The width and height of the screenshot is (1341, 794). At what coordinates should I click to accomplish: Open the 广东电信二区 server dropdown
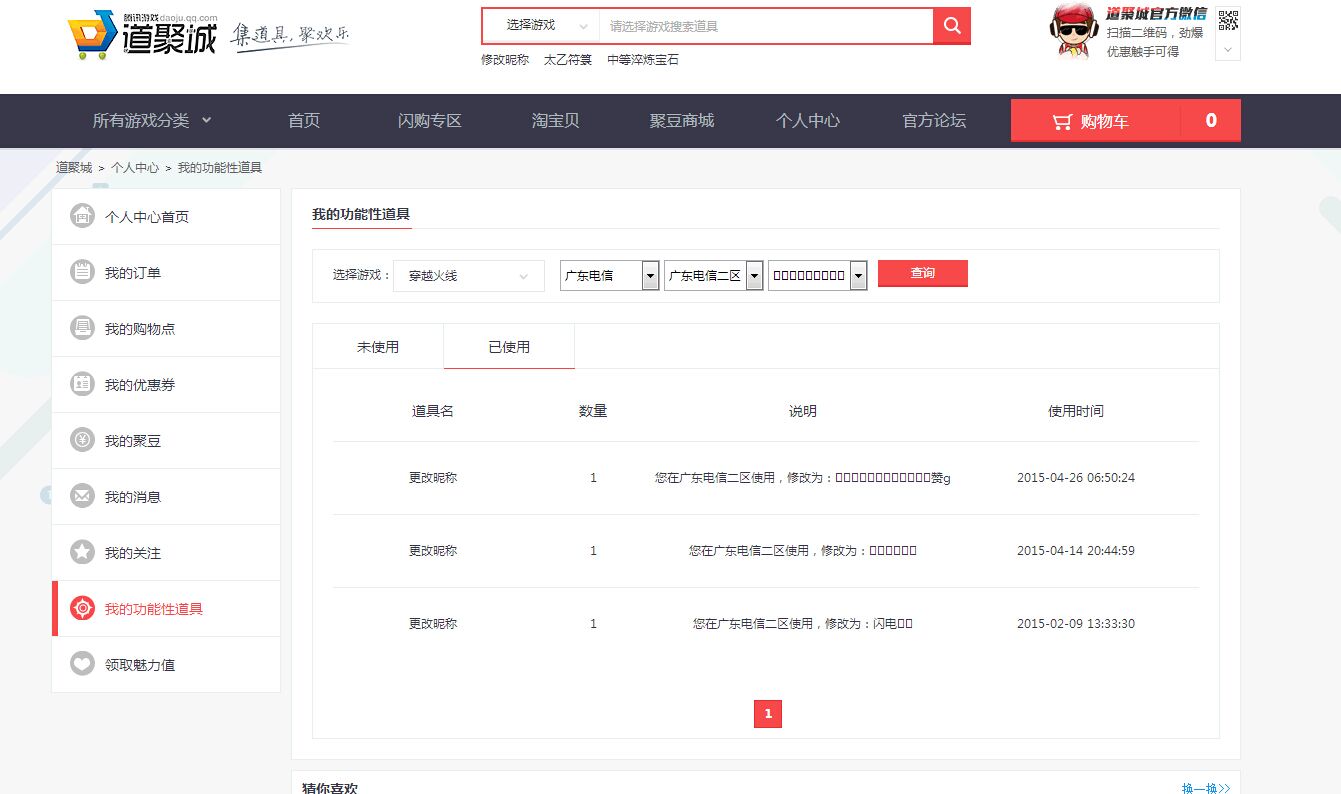(713, 276)
